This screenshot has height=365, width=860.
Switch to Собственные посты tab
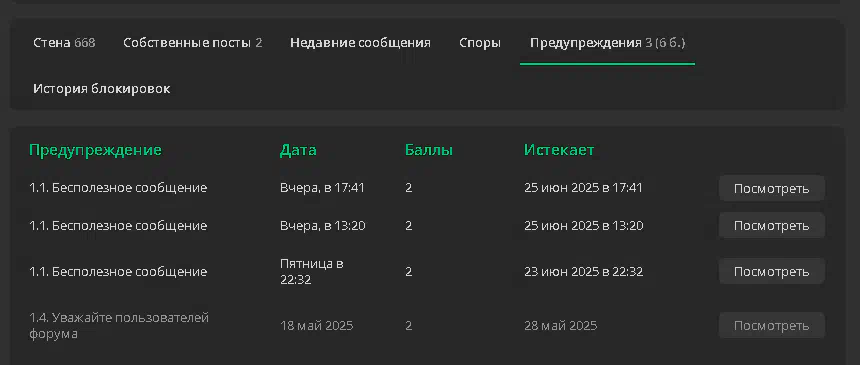pyautogui.click(x=193, y=43)
